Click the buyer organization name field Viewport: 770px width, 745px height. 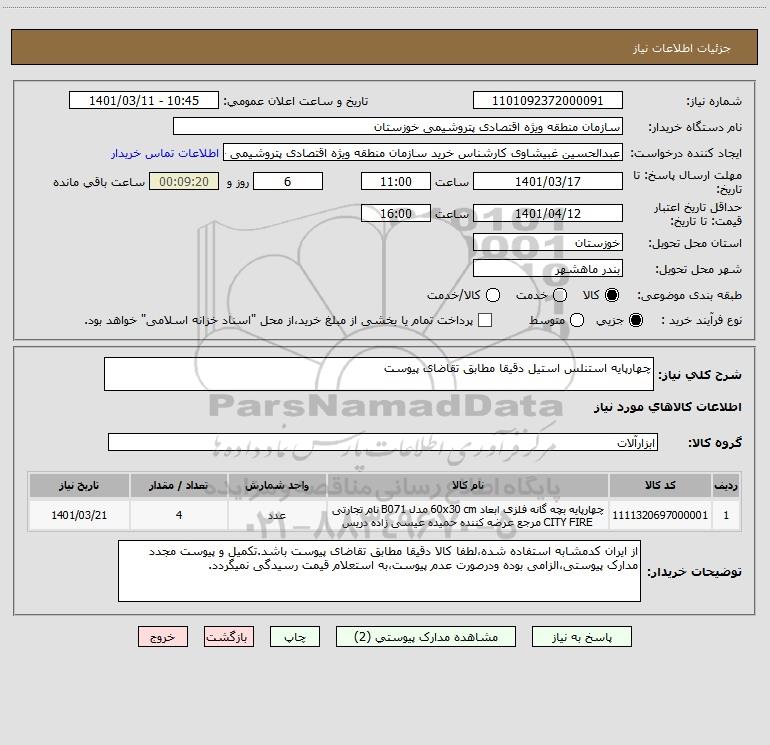pyautogui.click(x=398, y=127)
